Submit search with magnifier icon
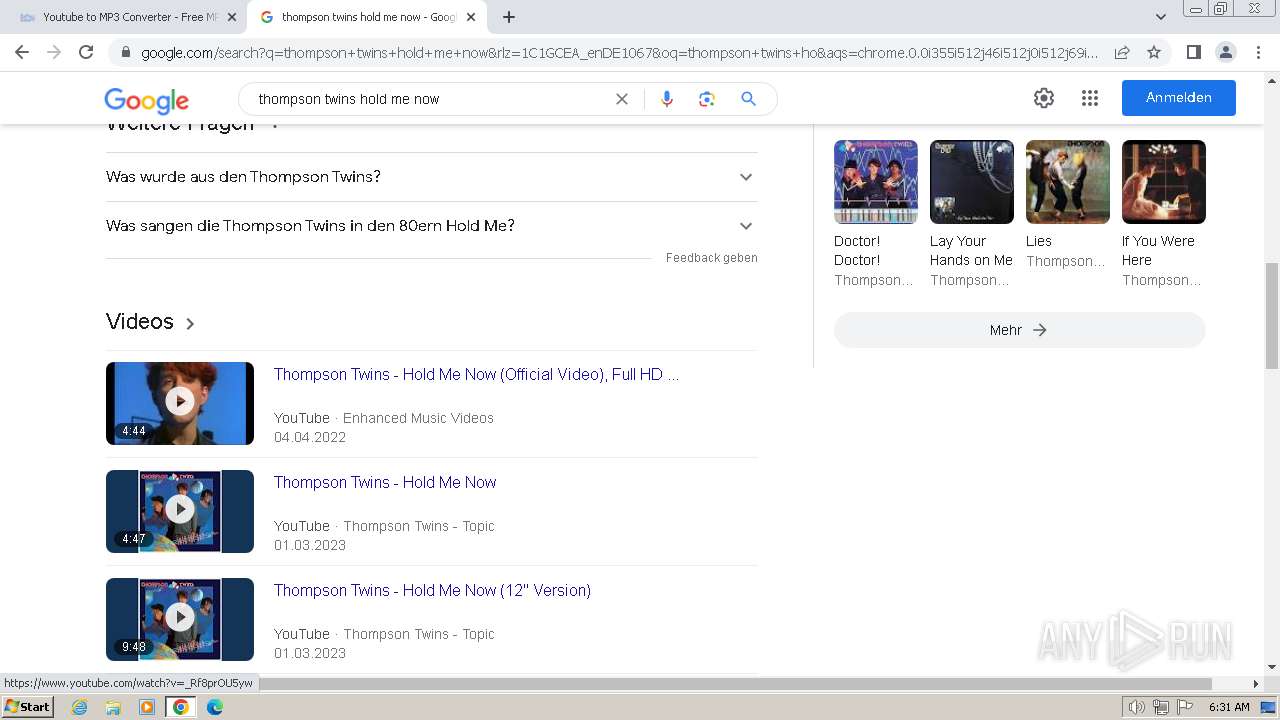1280x720 pixels. point(748,99)
